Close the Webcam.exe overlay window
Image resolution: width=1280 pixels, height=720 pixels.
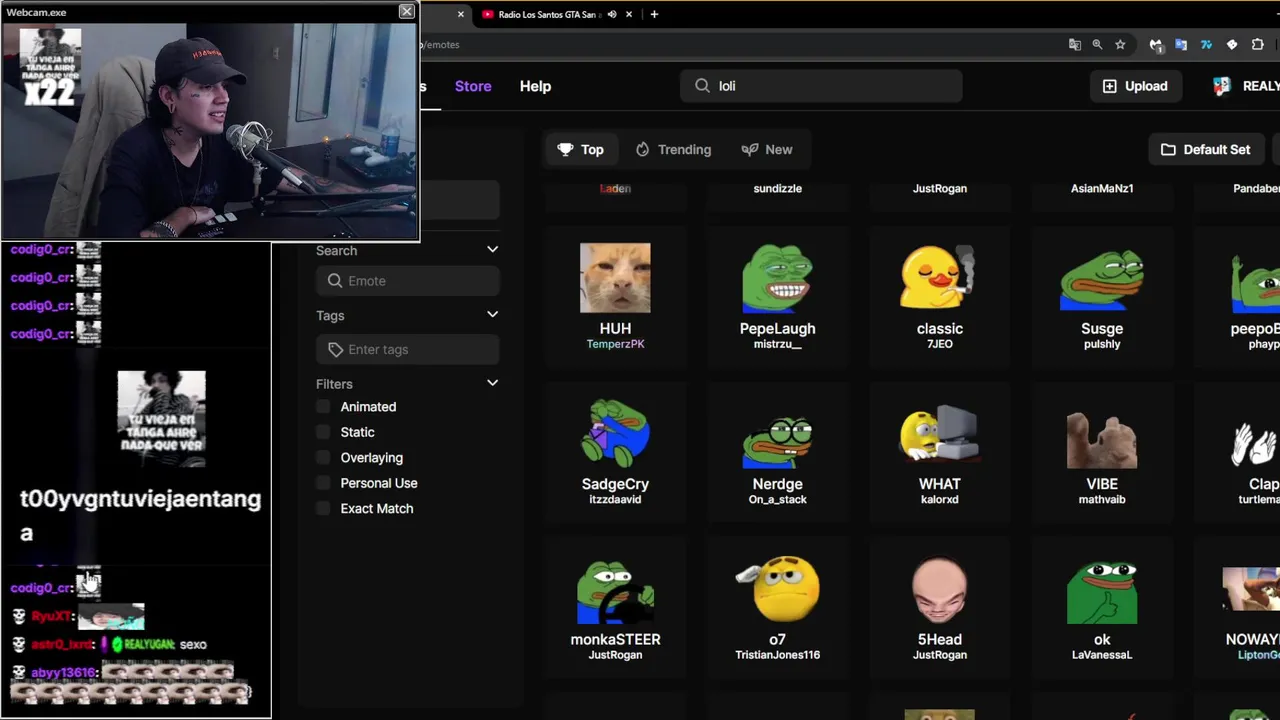406,11
